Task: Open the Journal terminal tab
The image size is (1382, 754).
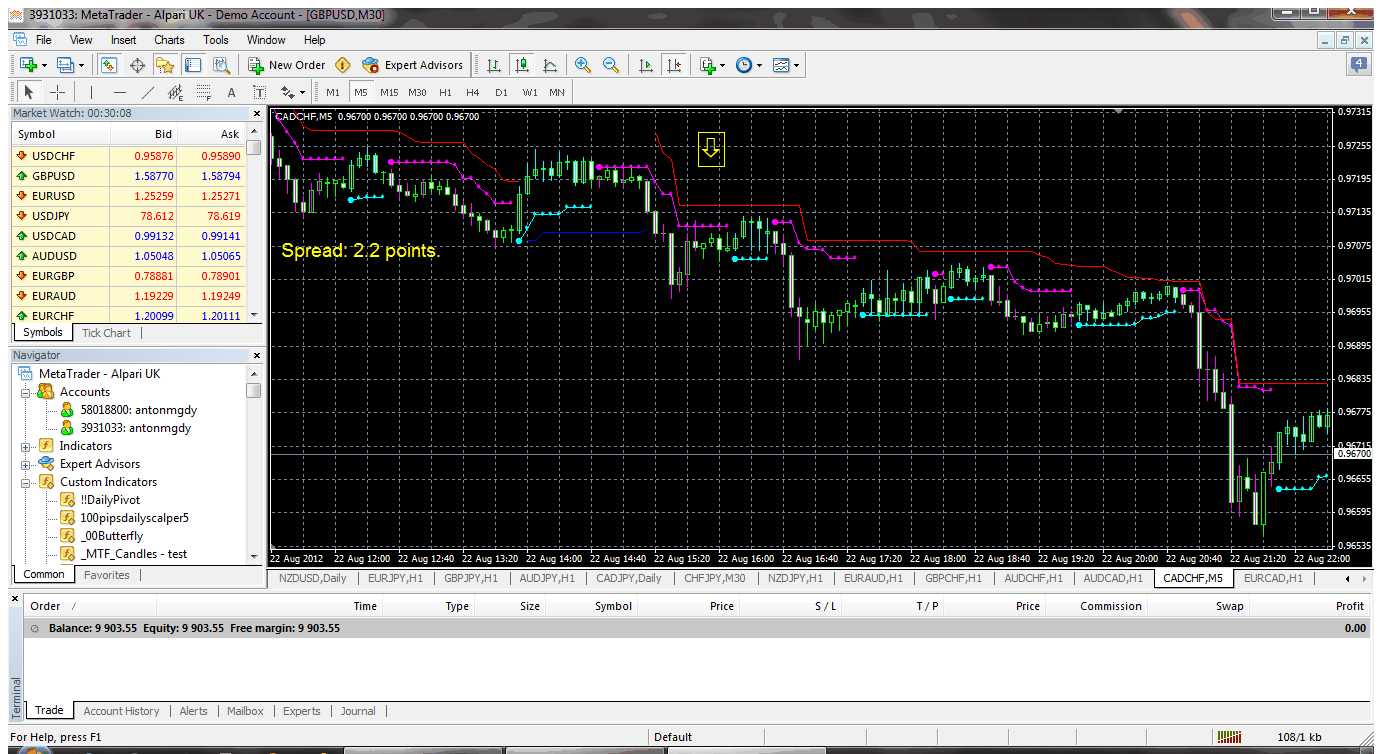Action: coord(358,711)
